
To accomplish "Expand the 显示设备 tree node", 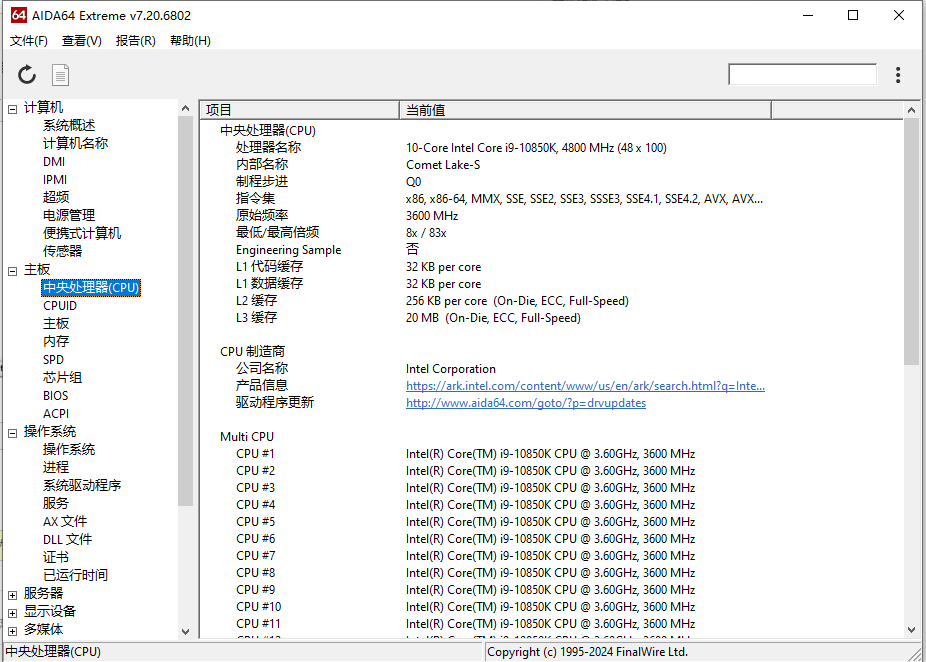I will tap(12, 613).
